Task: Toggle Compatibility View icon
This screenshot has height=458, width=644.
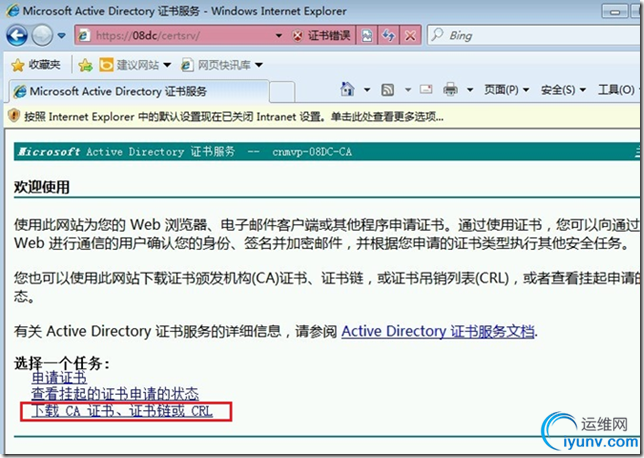Action: coord(367,36)
